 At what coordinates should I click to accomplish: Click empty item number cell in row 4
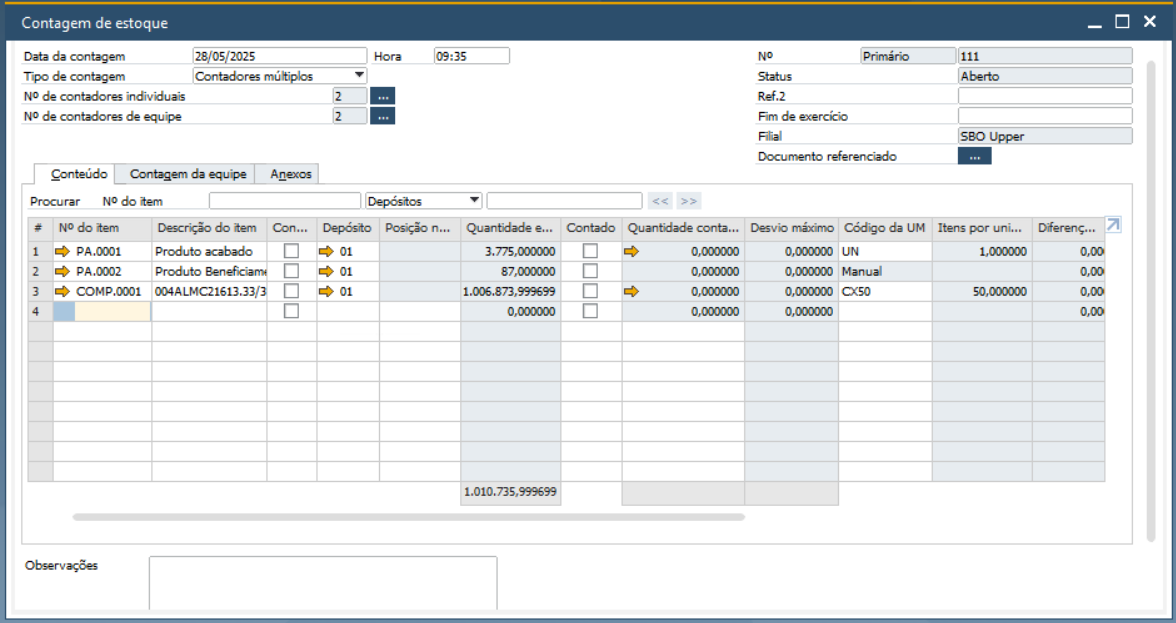click(x=102, y=311)
